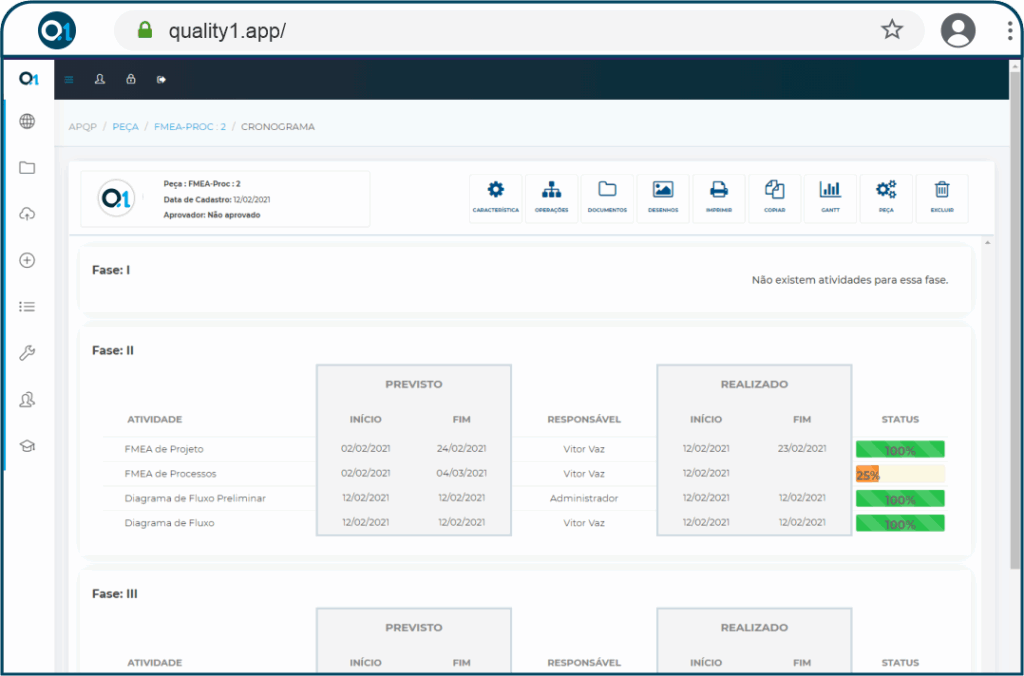1024x676 pixels.
Task: Click the user icon in left sidebar
Action: pos(27,400)
